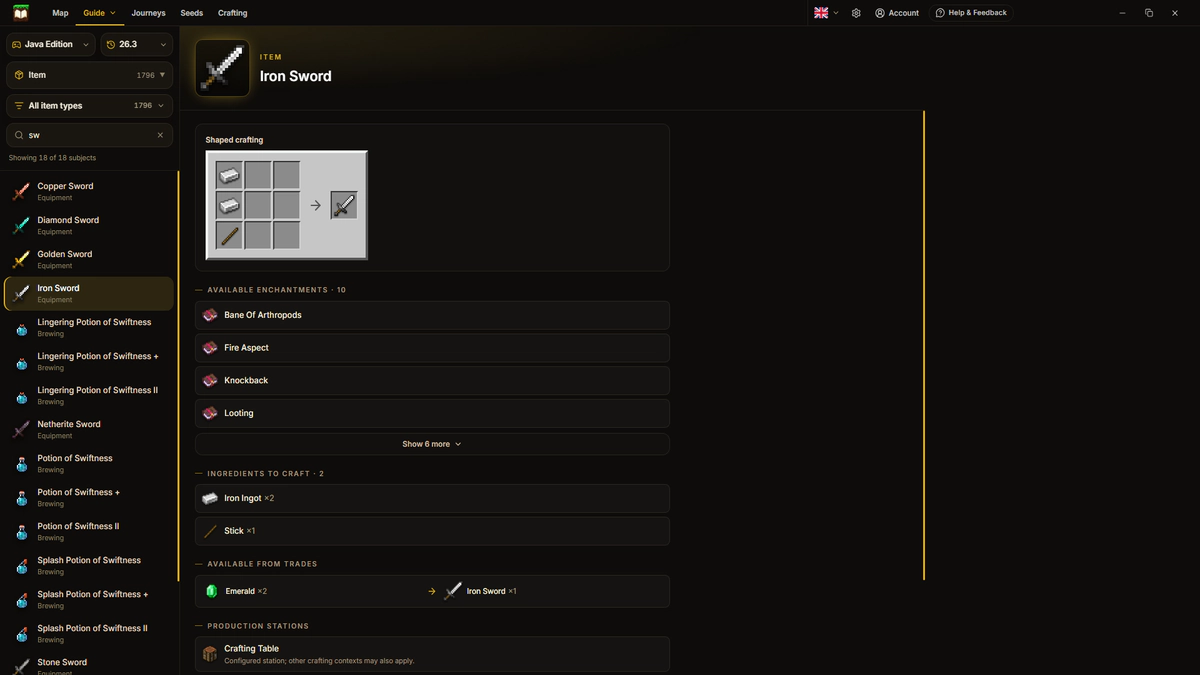Clear the search field with X
The width and height of the screenshot is (1200, 675).
[x=160, y=135]
